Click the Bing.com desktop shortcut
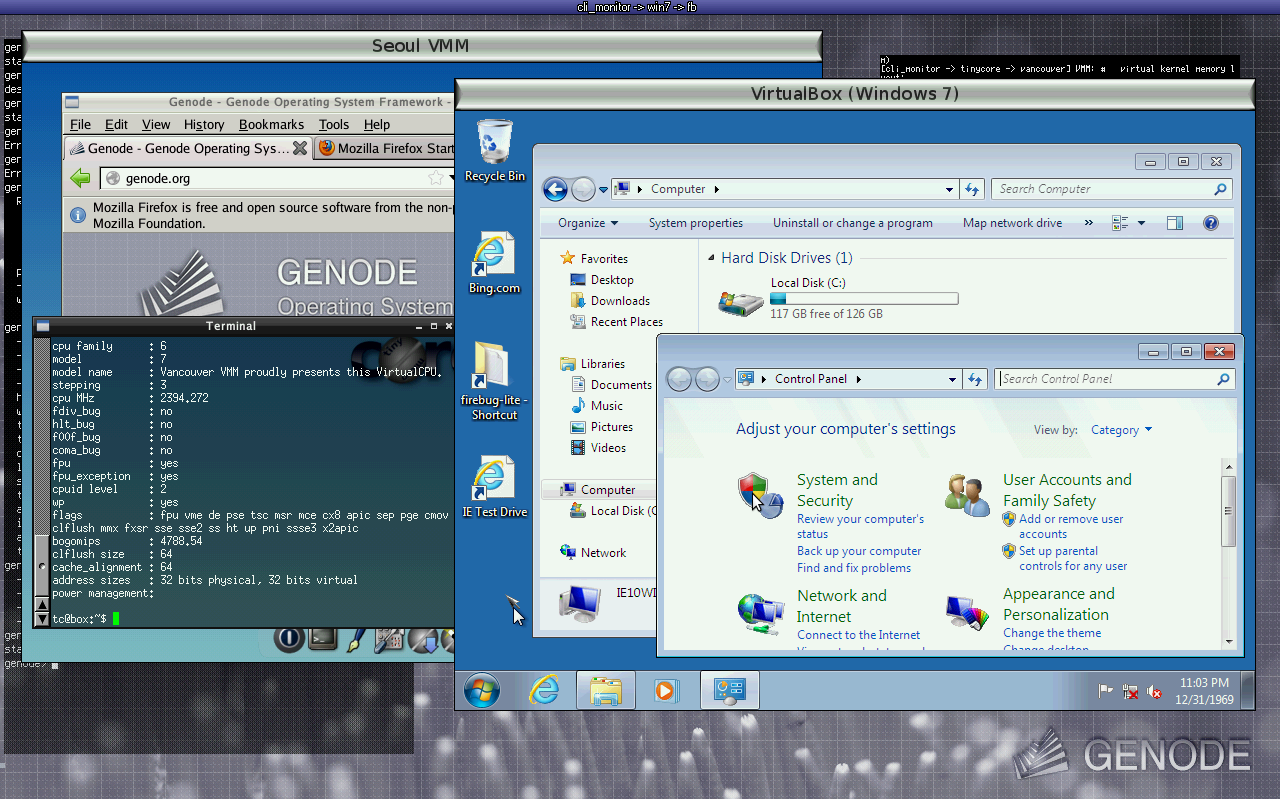The image size is (1280, 799). 494,264
